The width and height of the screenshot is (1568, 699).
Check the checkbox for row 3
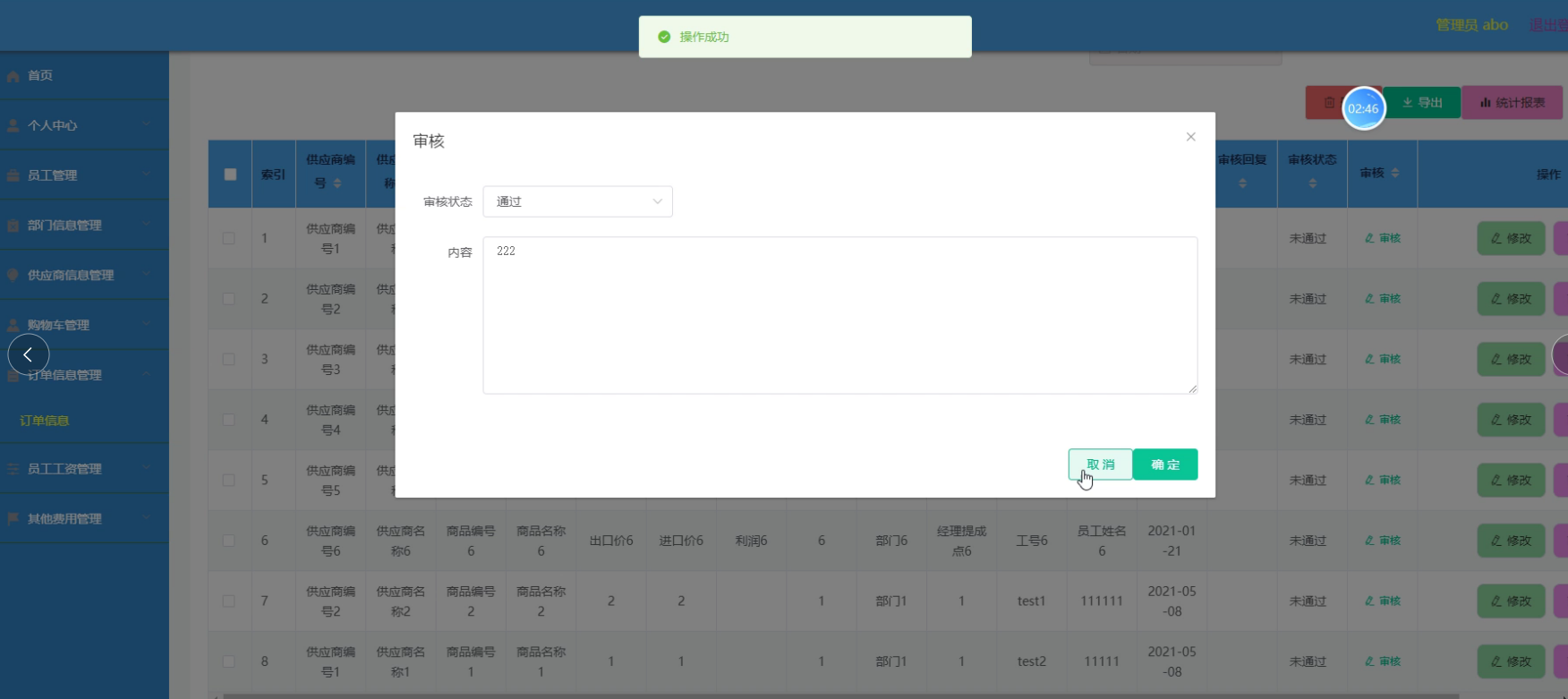(229, 359)
